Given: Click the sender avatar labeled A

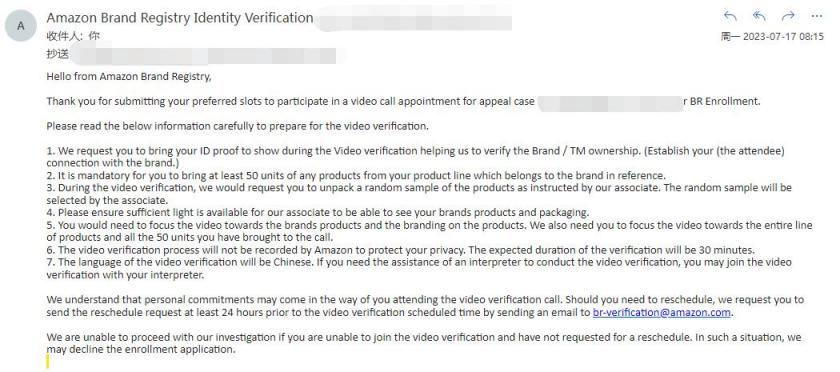Looking at the screenshot, I should tap(21, 25).
